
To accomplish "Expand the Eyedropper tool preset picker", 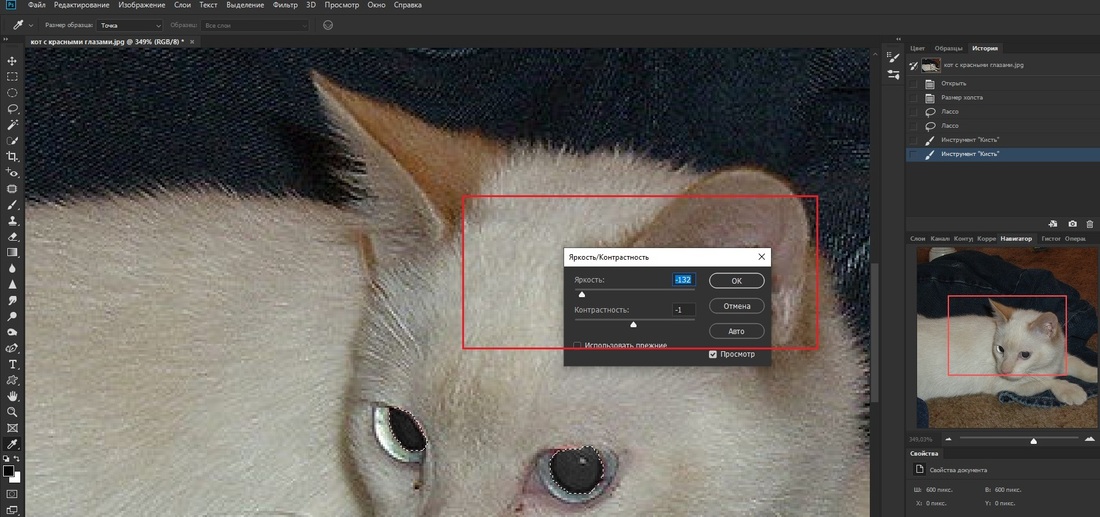I will (21, 25).
